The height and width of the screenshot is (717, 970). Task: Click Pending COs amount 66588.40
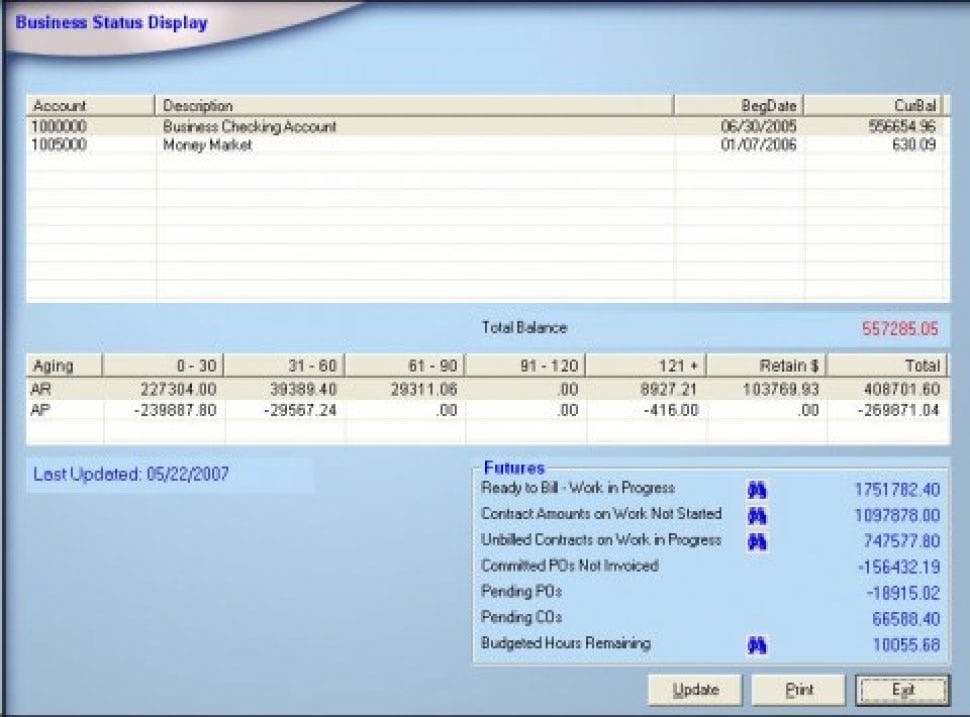click(906, 619)
